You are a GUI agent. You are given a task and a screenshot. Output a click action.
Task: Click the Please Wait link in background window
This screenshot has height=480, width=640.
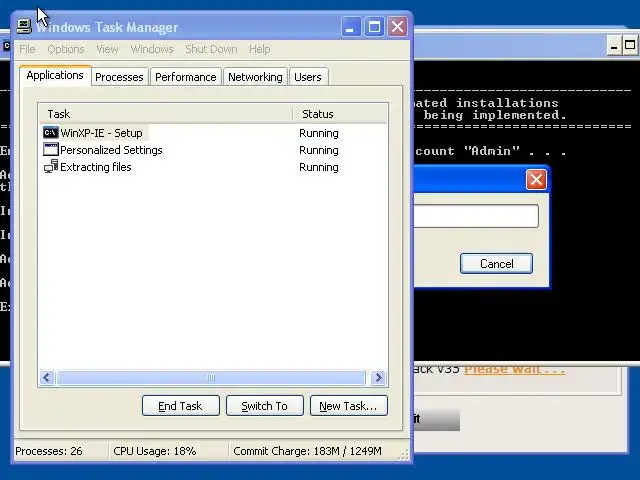point(514,369)
